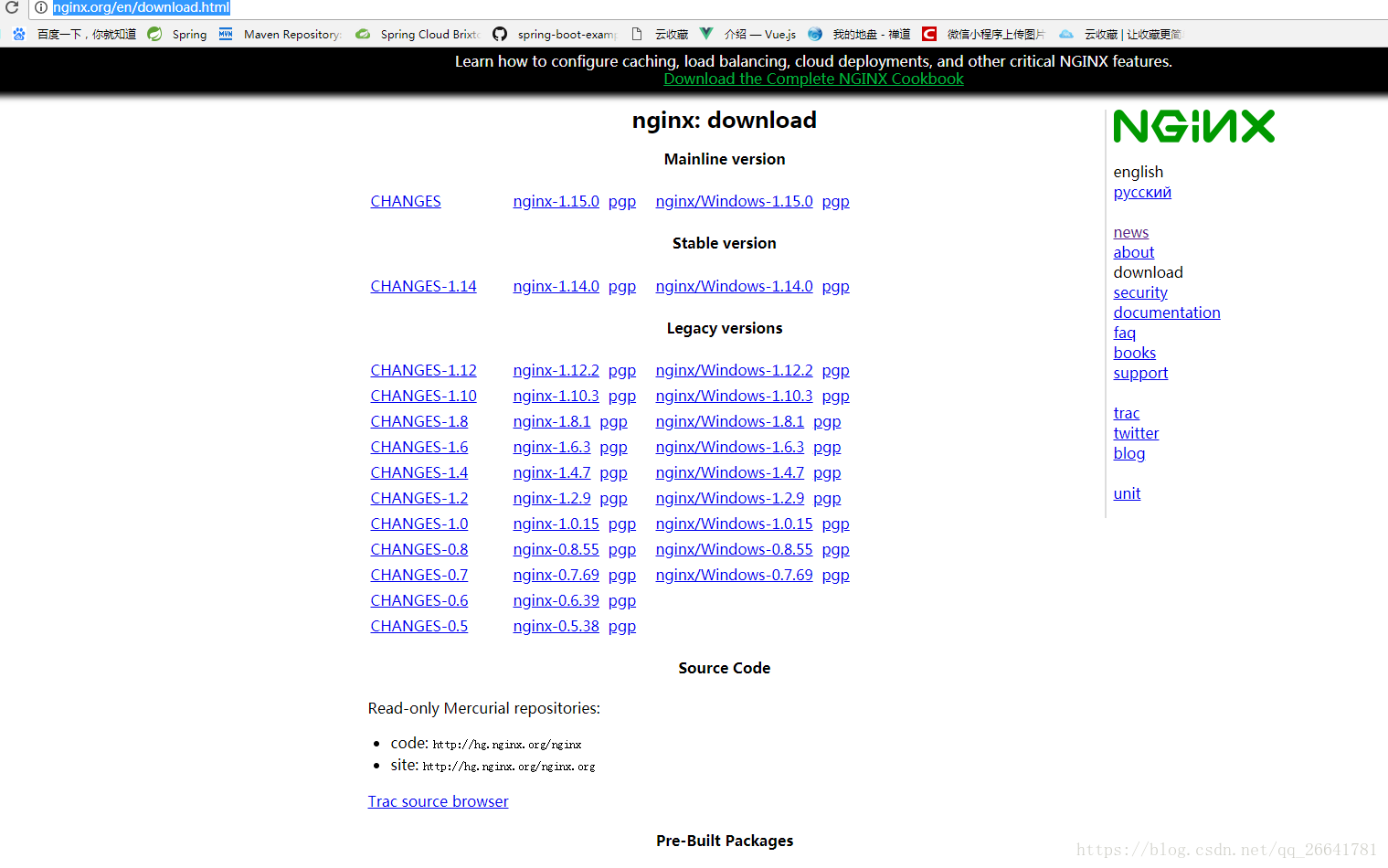Image resolution: width=1388 pixels, height=868 pixels.
Task: Download nginx-1.0.15
Action: pos(556,524)
